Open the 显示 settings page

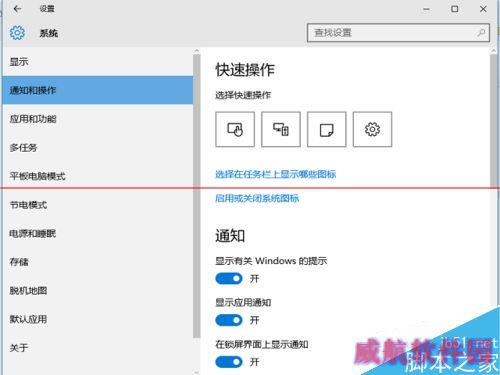pyautogui.click(x=97, y=62)
